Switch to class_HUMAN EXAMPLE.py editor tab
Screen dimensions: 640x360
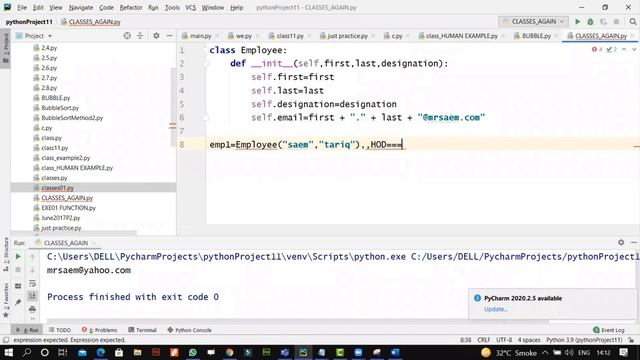pos(461,36)
